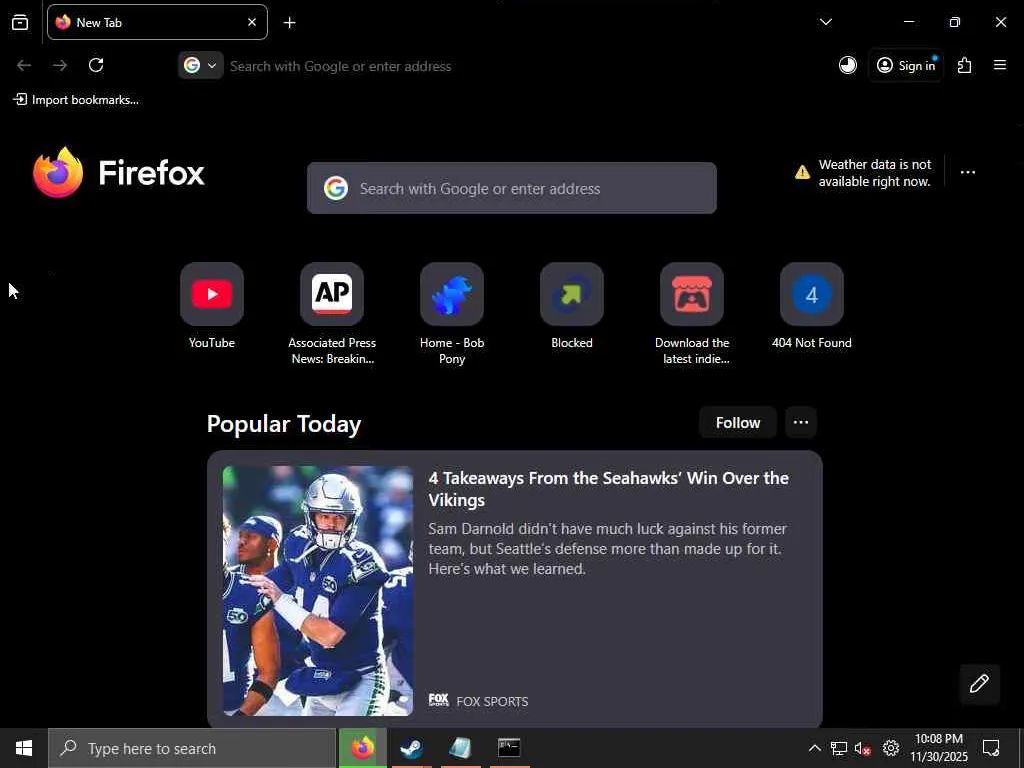Toggle the dark theme moon icon in the toolbar
Viewport: 1024px width, 768px height.
848,65
